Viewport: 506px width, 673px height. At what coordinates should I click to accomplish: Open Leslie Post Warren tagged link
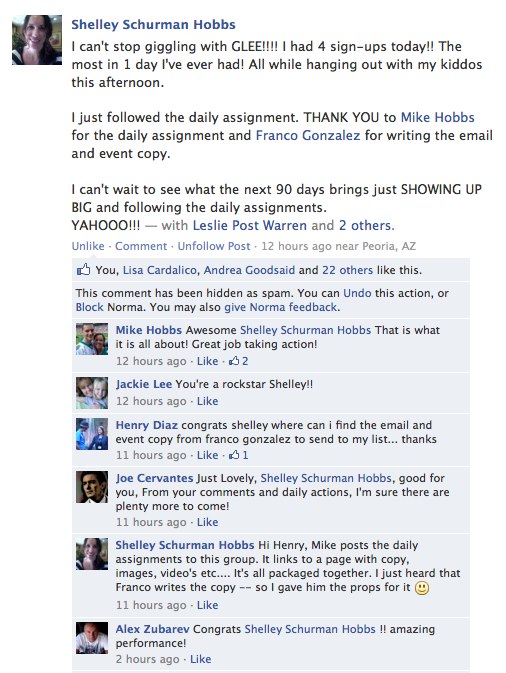point(250,225)
